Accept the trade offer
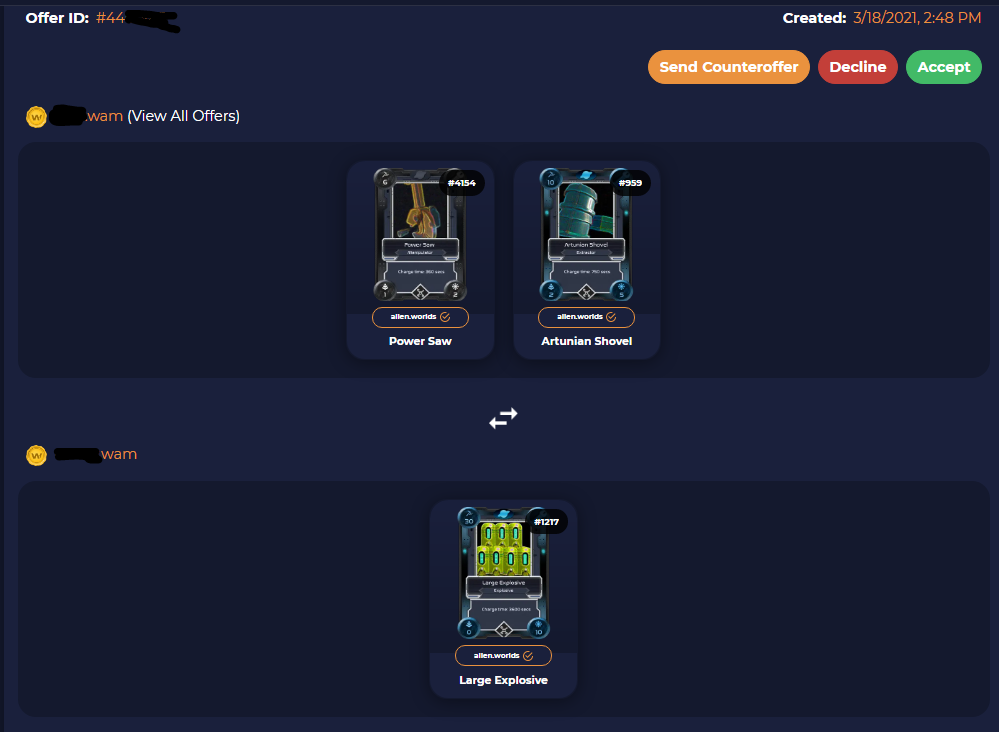The height and width of the screenshot is (732, 999). pyautogui.click(x=944, y=67)
